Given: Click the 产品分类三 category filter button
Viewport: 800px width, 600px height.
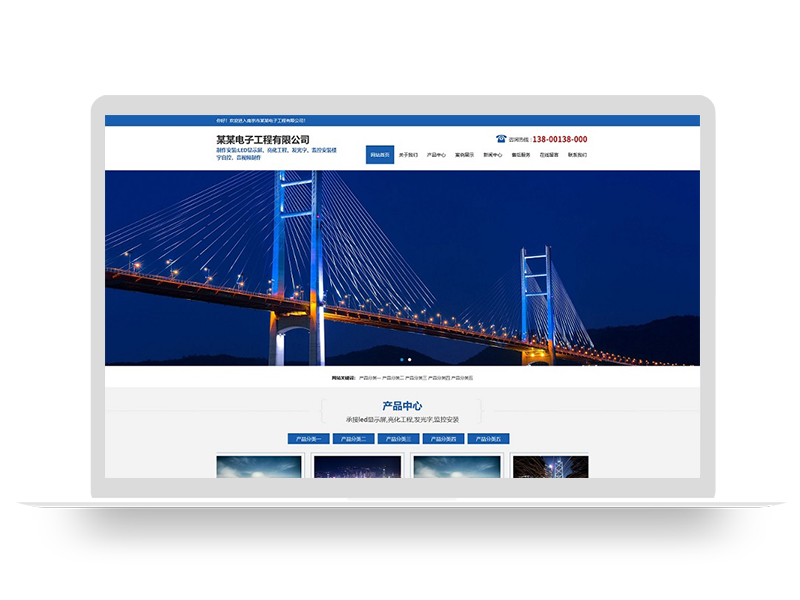Looking at the screenshot, I should click(x=400, y=439).
